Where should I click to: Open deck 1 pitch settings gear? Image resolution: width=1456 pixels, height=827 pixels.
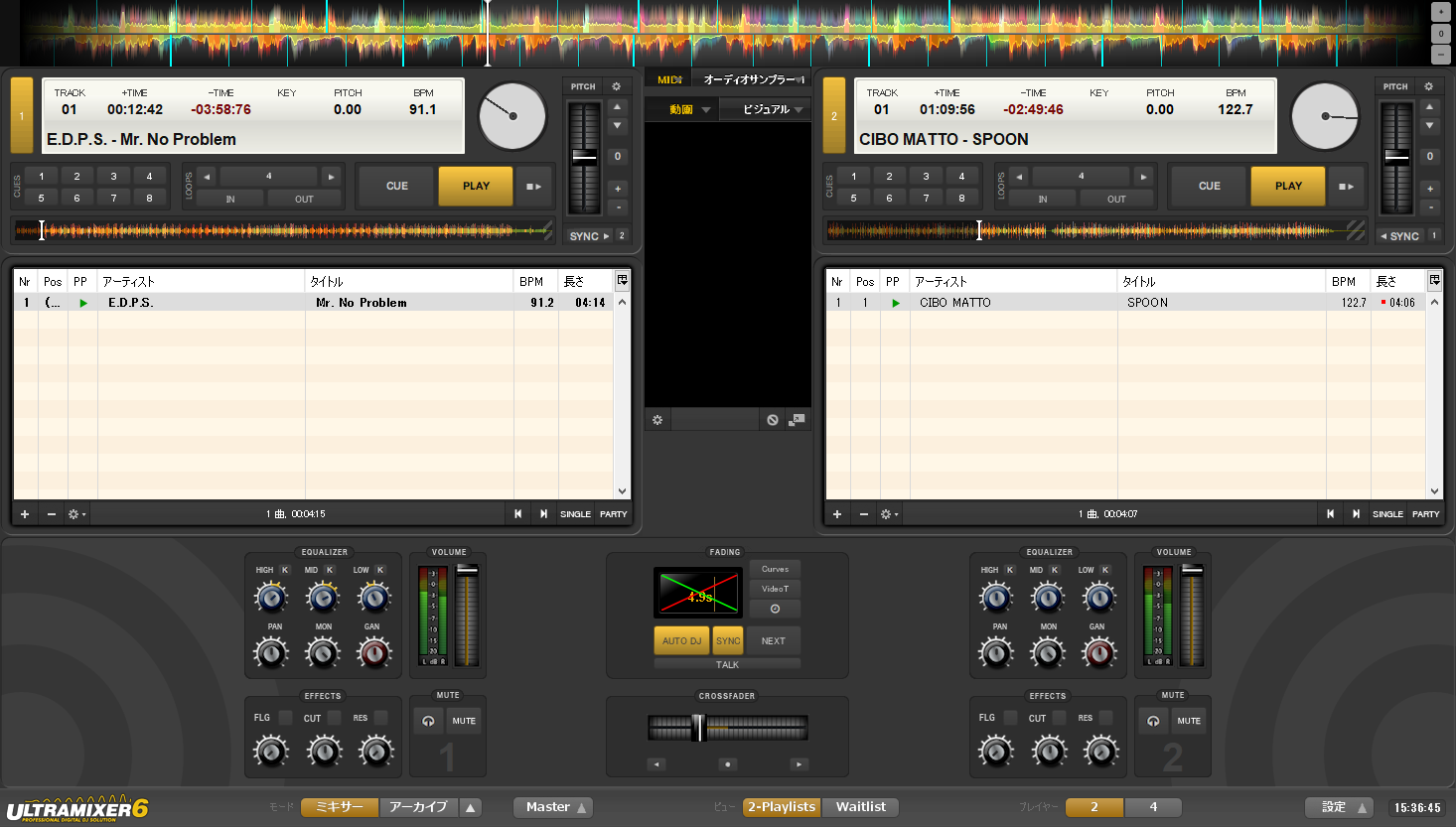(616, 86)
